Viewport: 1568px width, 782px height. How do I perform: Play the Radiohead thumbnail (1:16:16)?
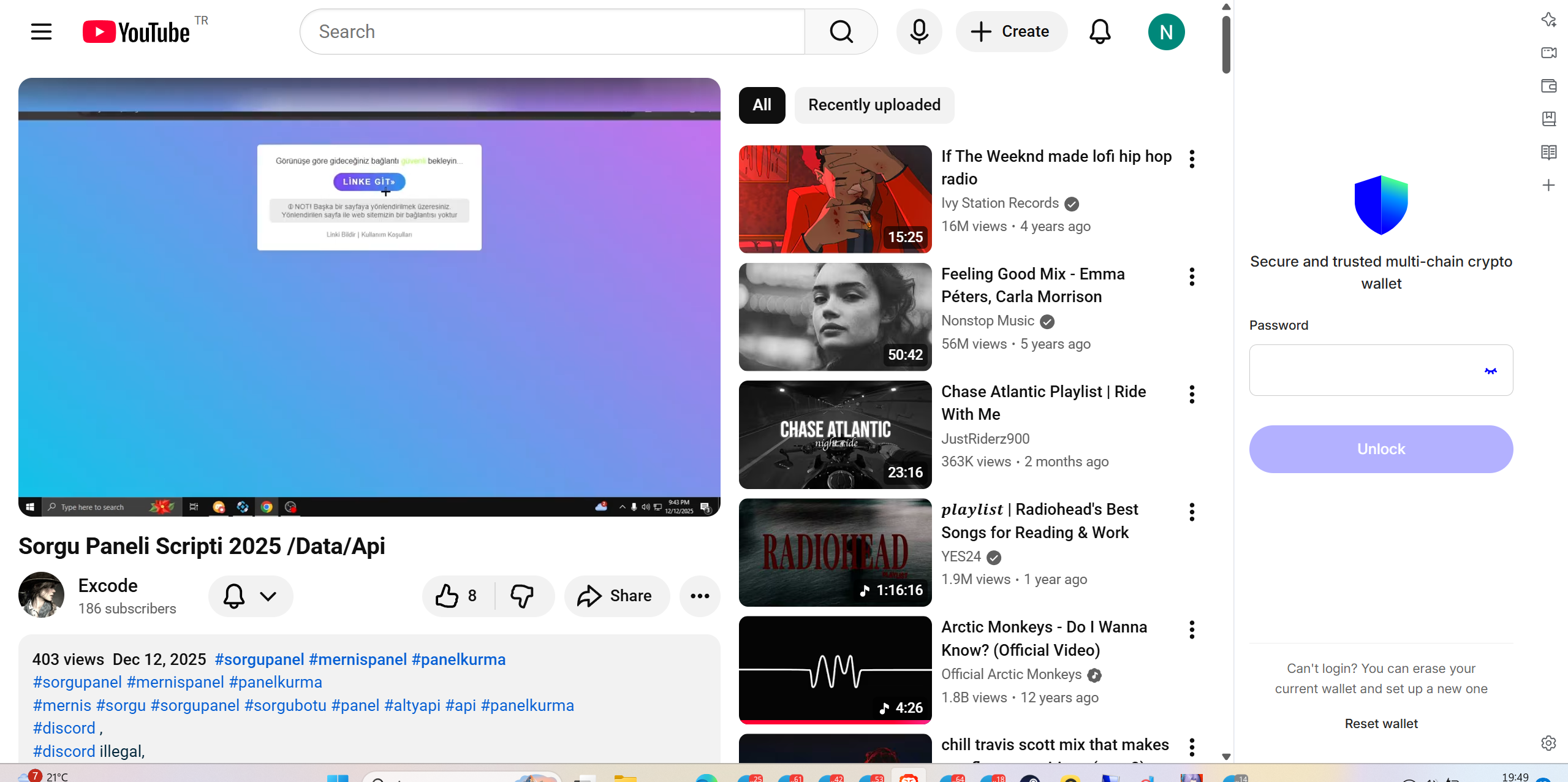click(835, 552)
